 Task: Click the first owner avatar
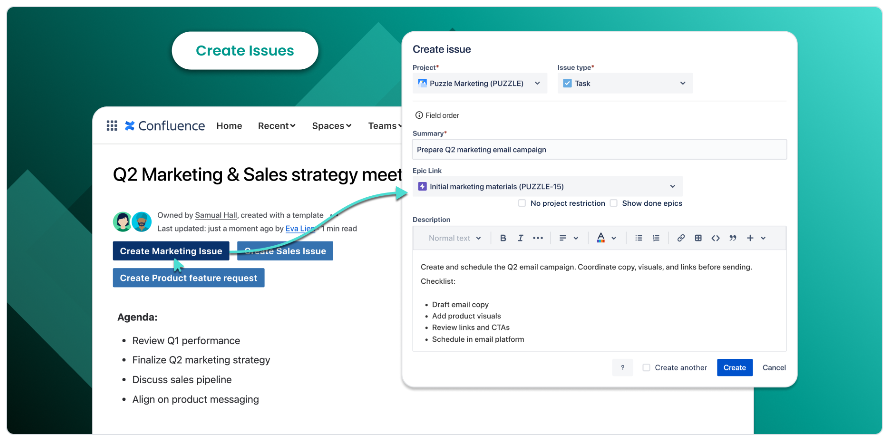pyautogui.click(x=122, y=222)
